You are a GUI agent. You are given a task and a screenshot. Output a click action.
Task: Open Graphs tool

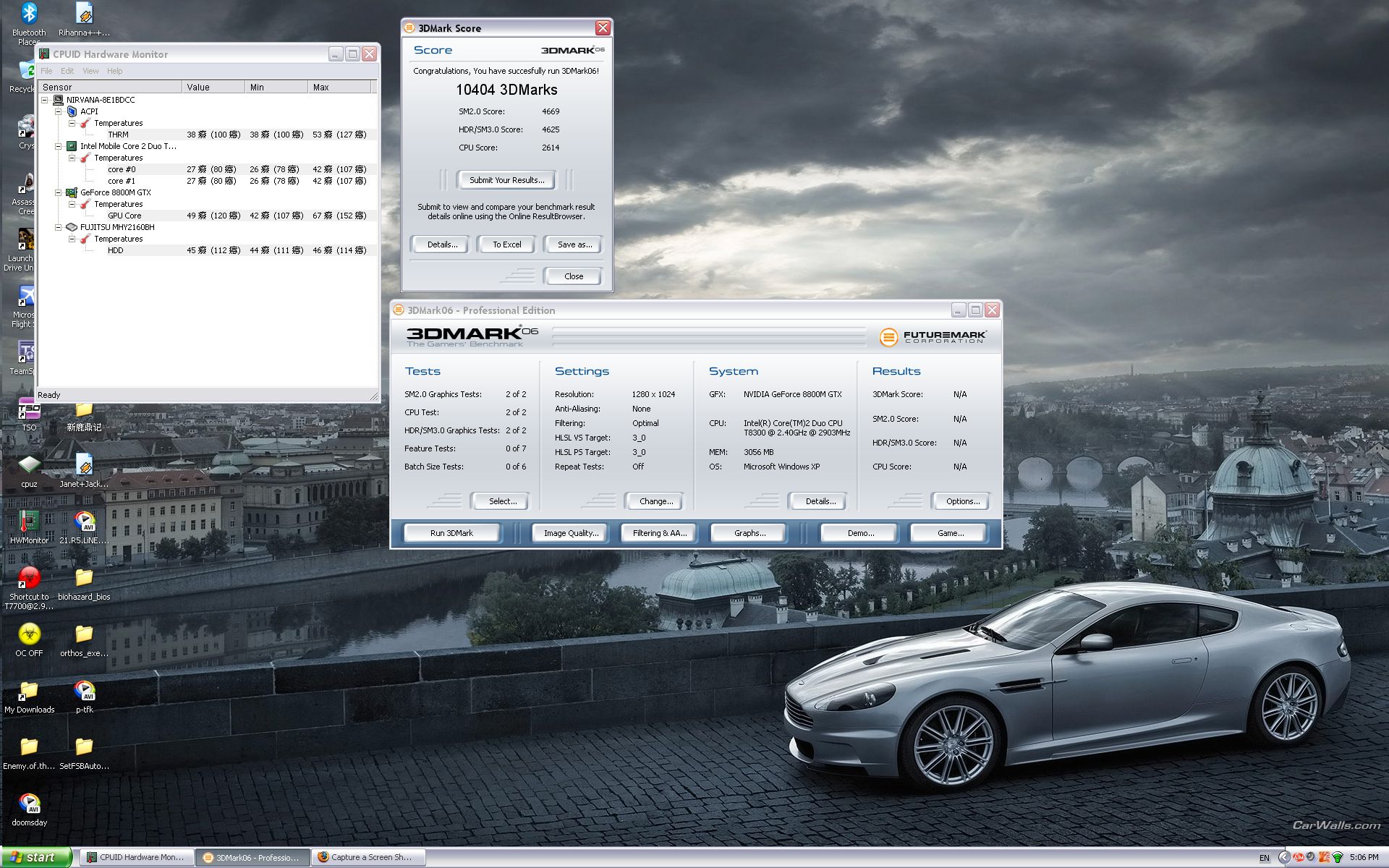tap(749, 533)
